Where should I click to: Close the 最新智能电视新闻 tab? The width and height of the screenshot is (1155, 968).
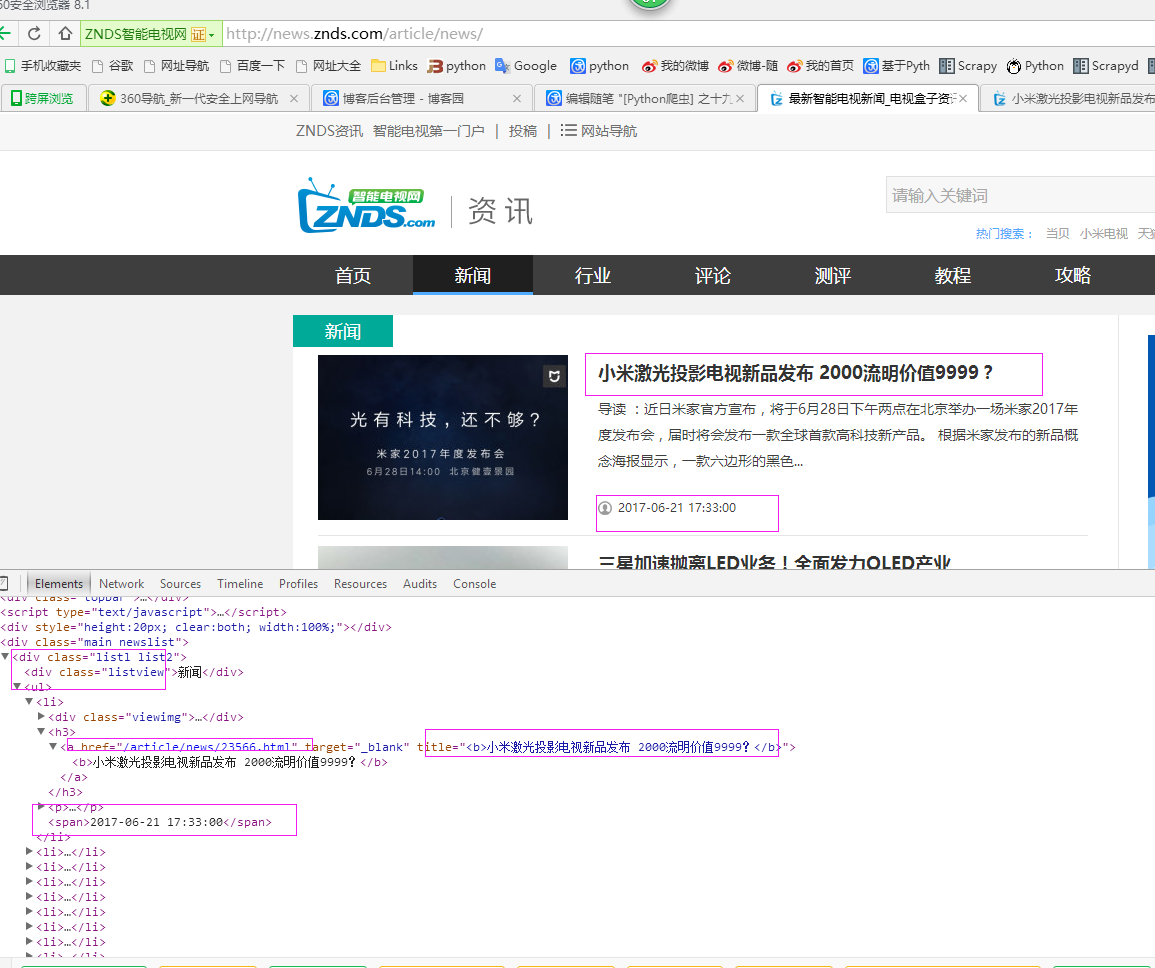963,98
